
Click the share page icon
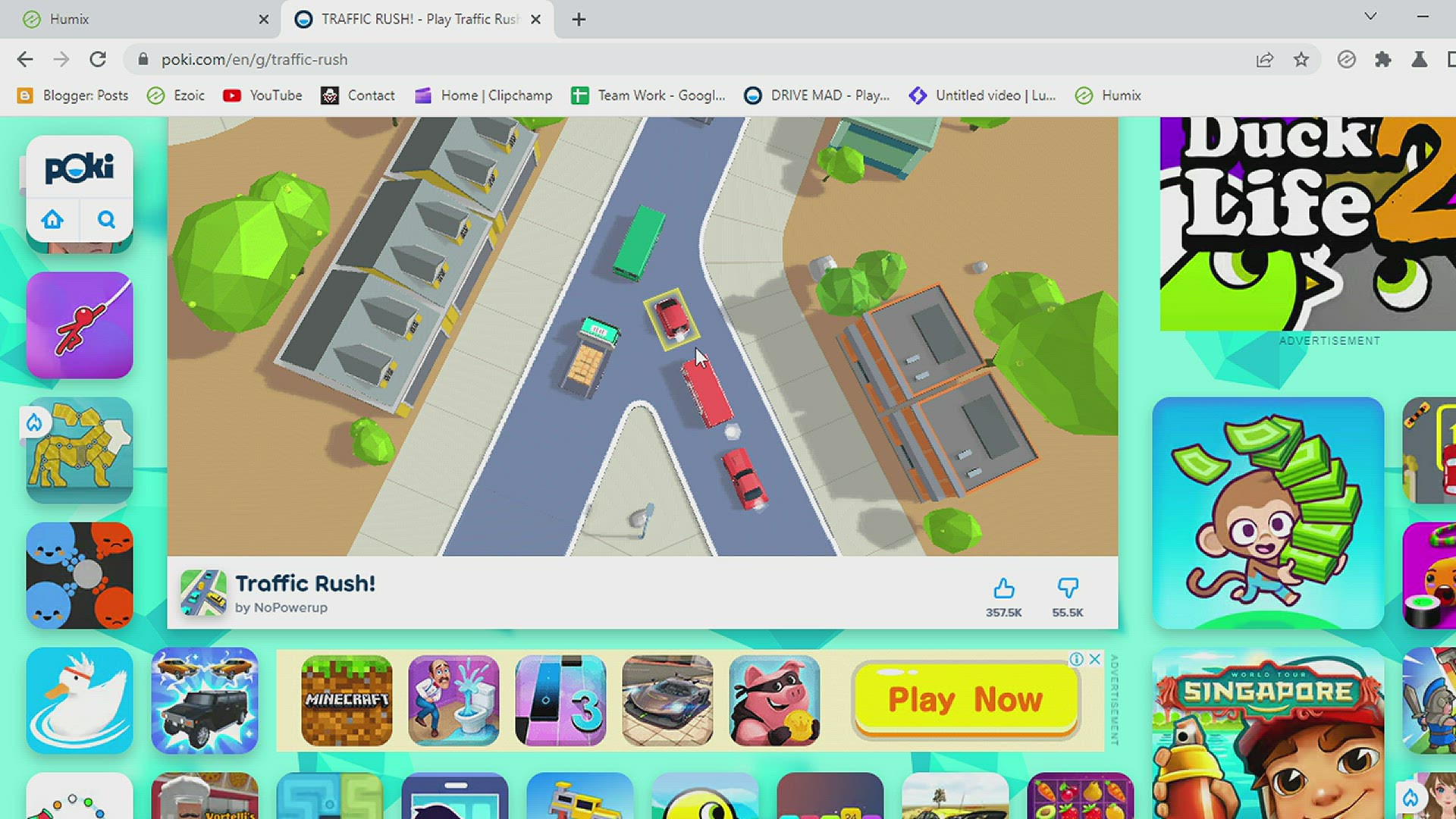coord(1264,60)
